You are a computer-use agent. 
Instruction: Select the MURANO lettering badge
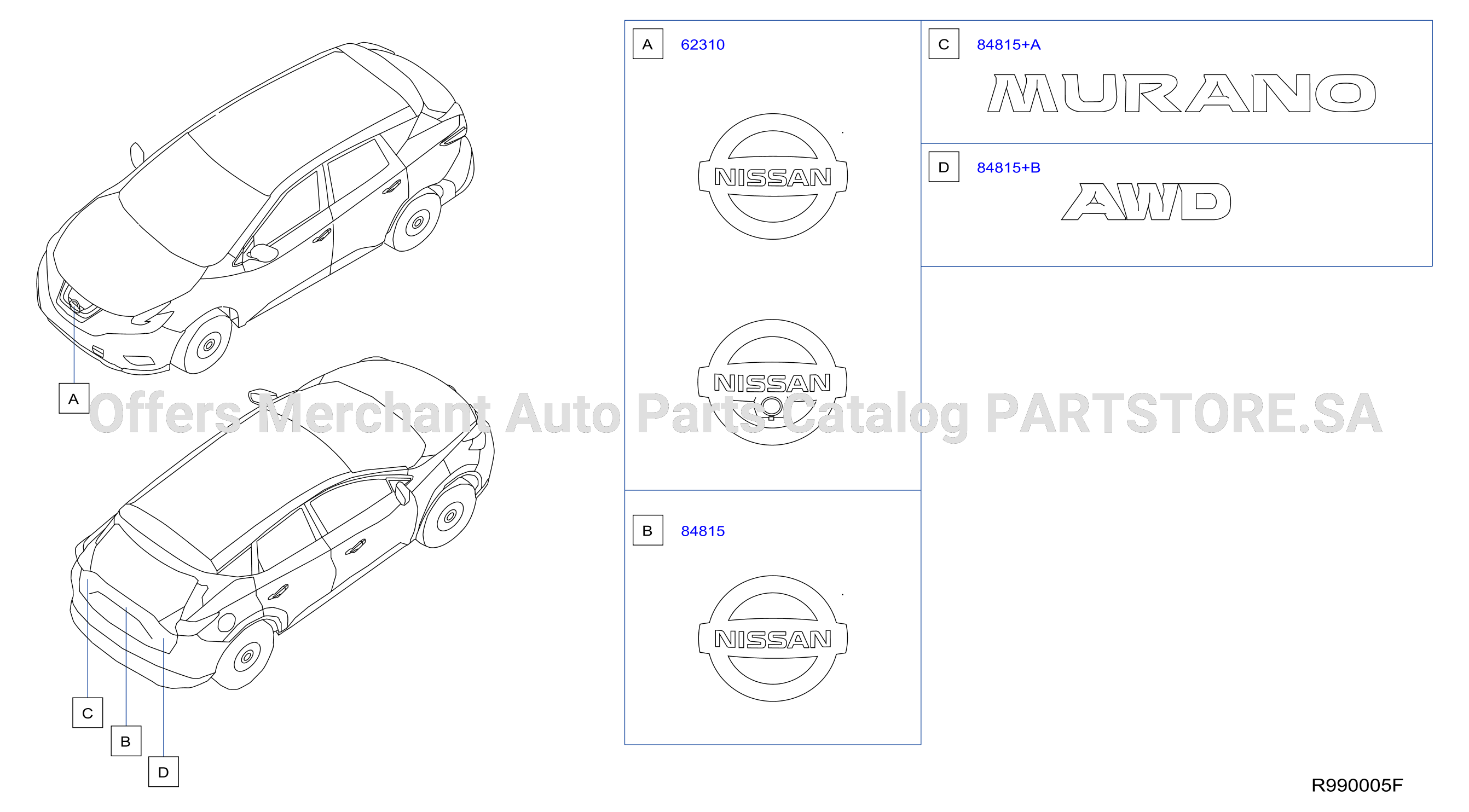[x=1182, y=93]
